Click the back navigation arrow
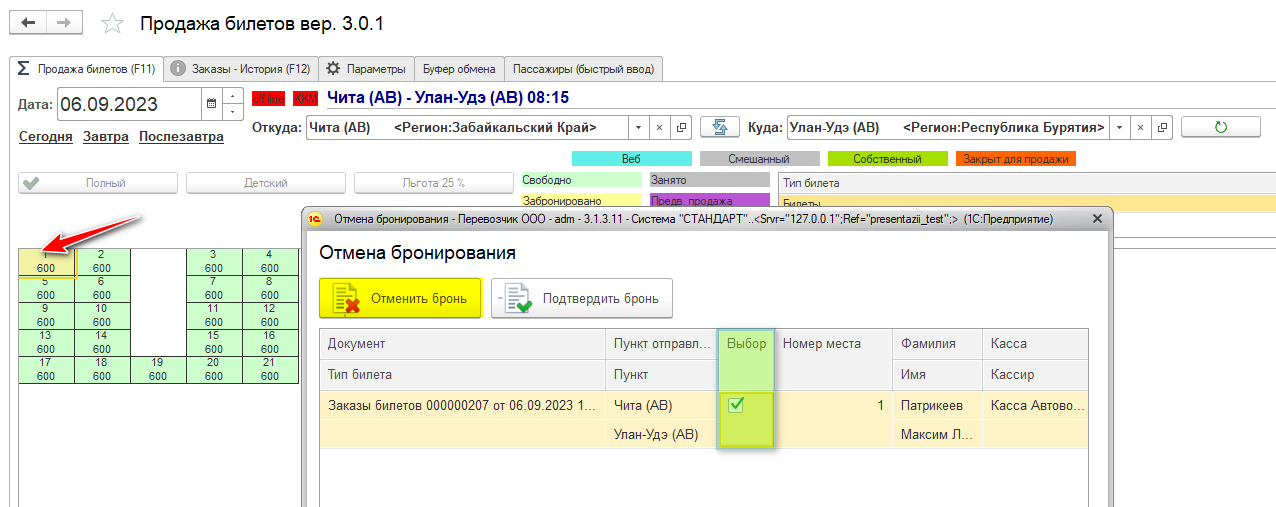The width and height of the screenshot is (1276, 507). 29,22
